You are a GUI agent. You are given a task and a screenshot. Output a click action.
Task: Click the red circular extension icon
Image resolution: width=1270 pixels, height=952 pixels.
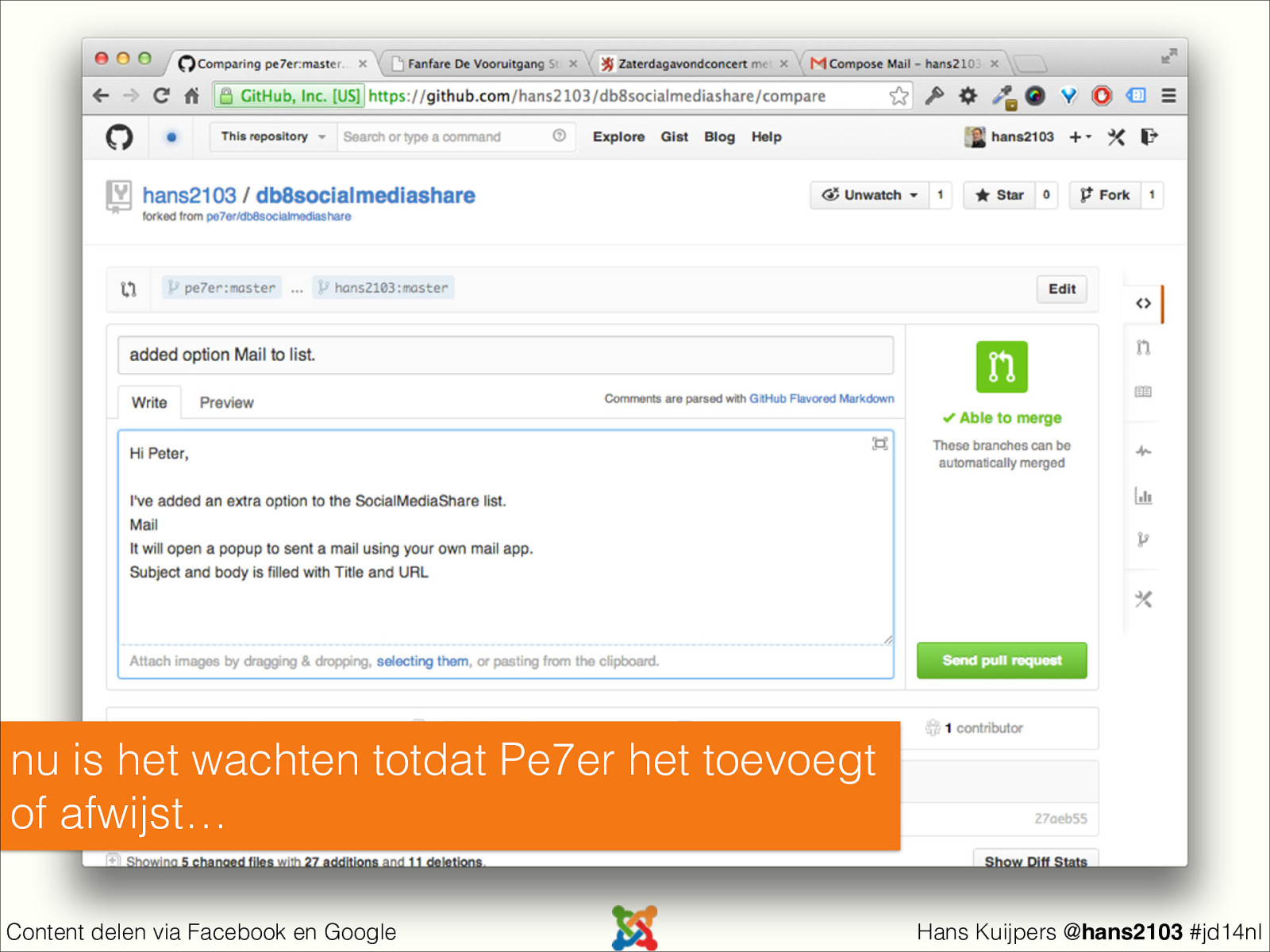tap(1102, 96)
